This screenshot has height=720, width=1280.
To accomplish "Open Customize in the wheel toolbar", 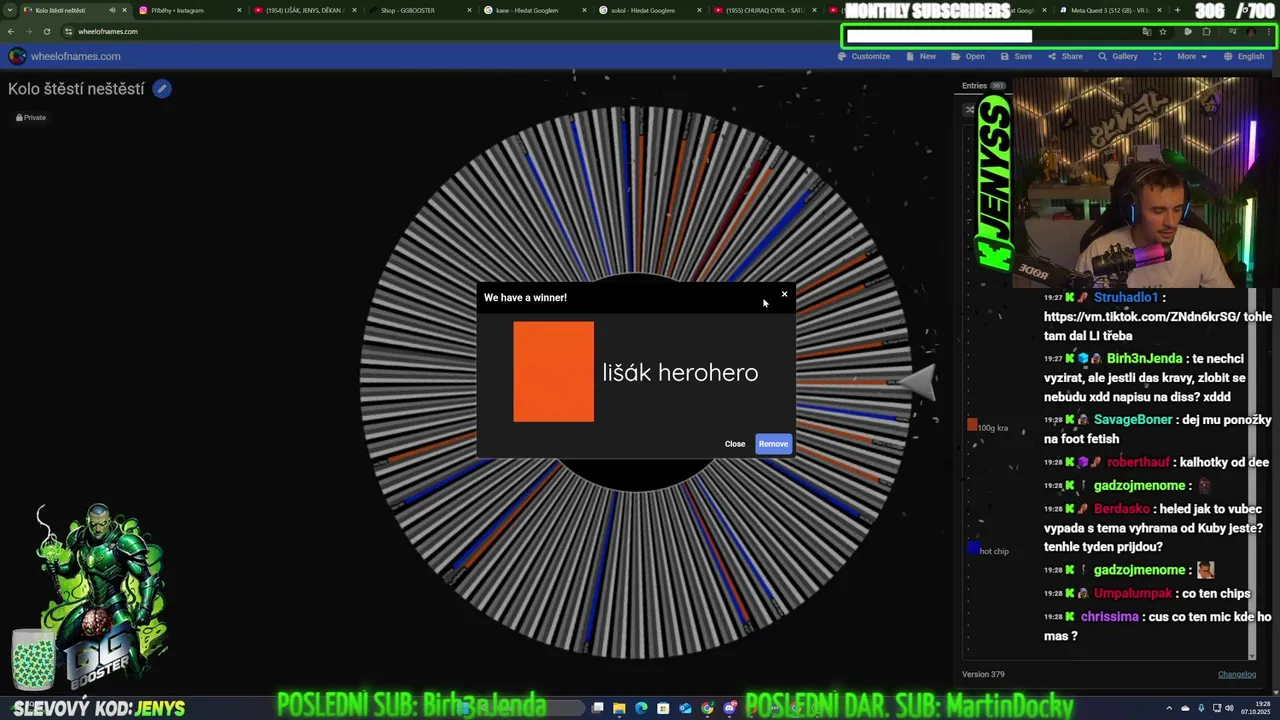I will pyautogui.click(x=864, y=56).
